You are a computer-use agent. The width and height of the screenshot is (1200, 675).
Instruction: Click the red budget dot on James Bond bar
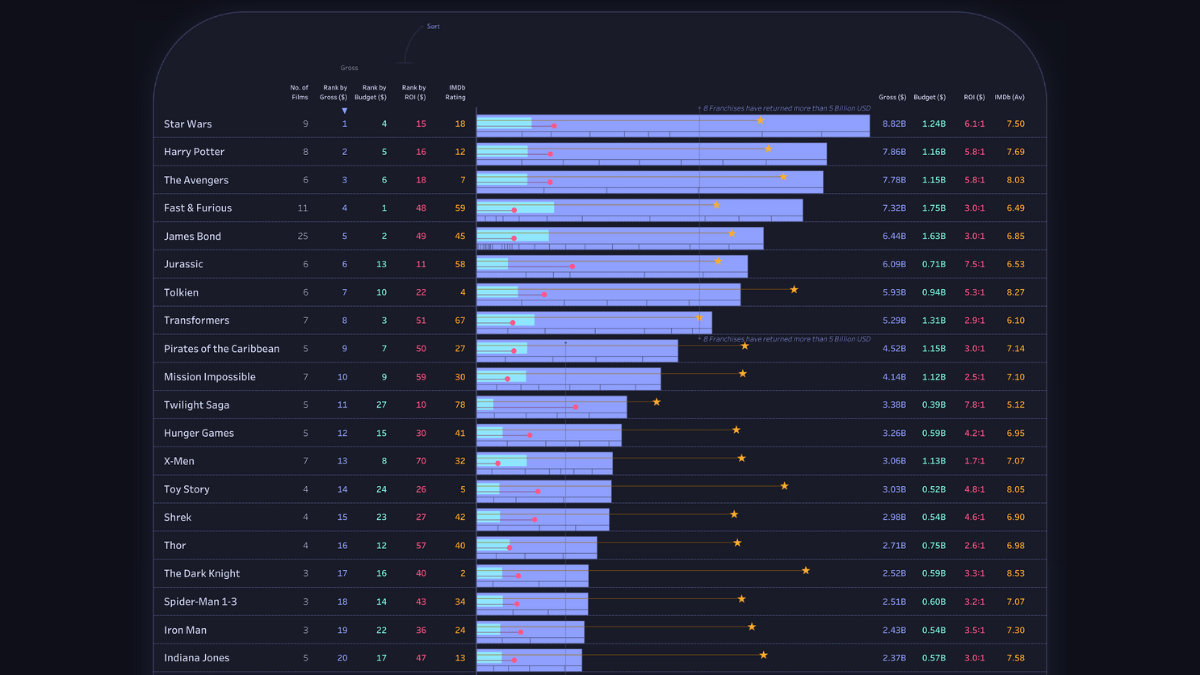[x=515, y=238]
